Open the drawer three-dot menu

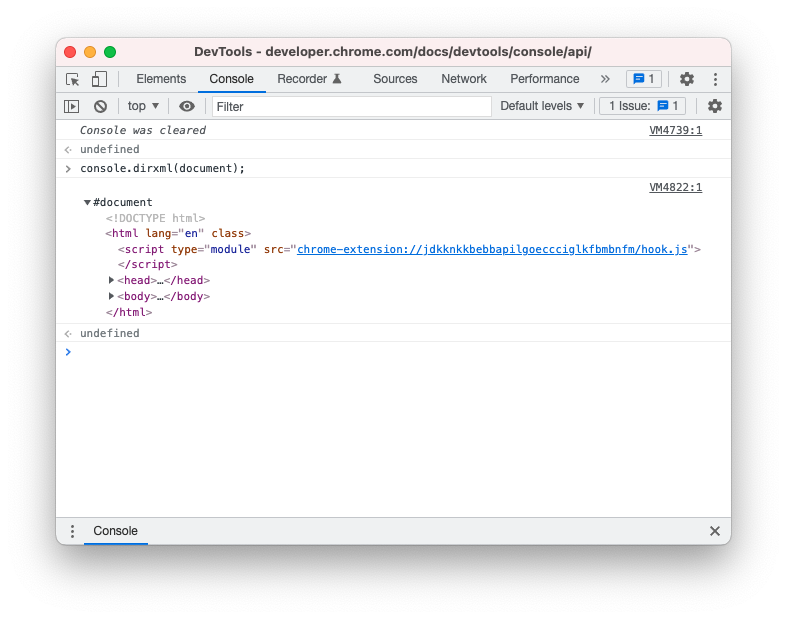[x=72, y=531]
